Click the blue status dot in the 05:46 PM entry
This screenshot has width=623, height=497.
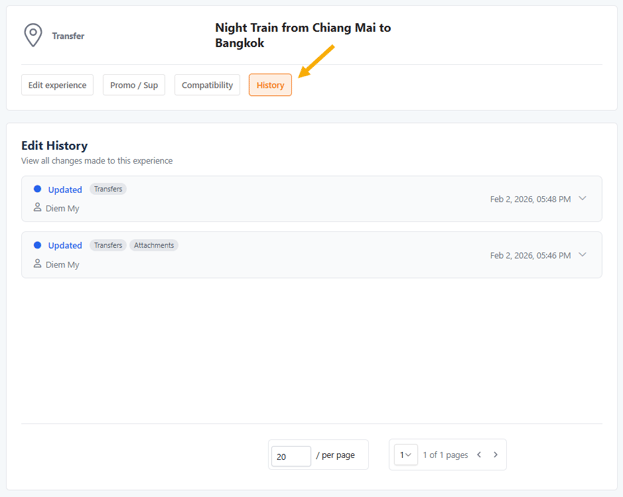tap(38, 245)
